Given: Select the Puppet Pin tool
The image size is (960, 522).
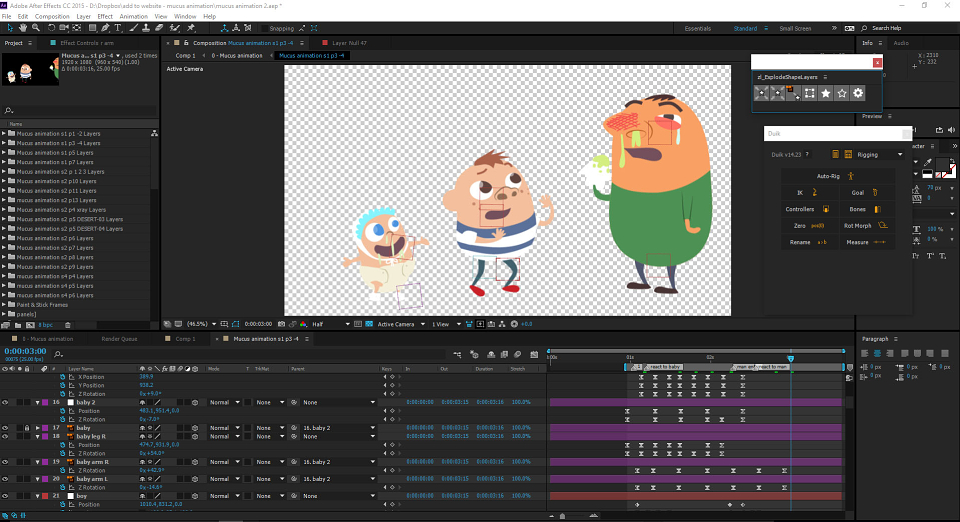Looking at the screenshot, I should pos(191,28).
